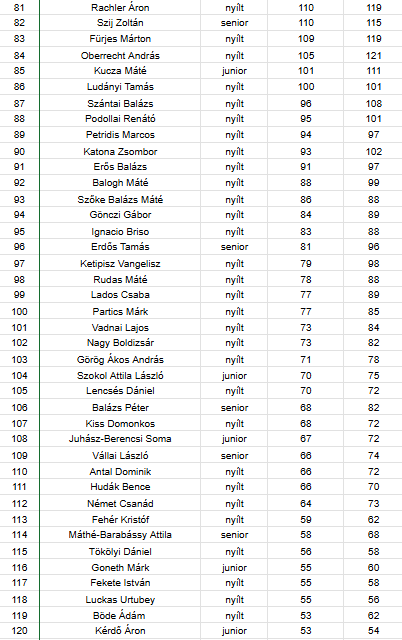Click the name cell Balázs Péter
This screenshot has width=402, height=640.
coord(120,408)
